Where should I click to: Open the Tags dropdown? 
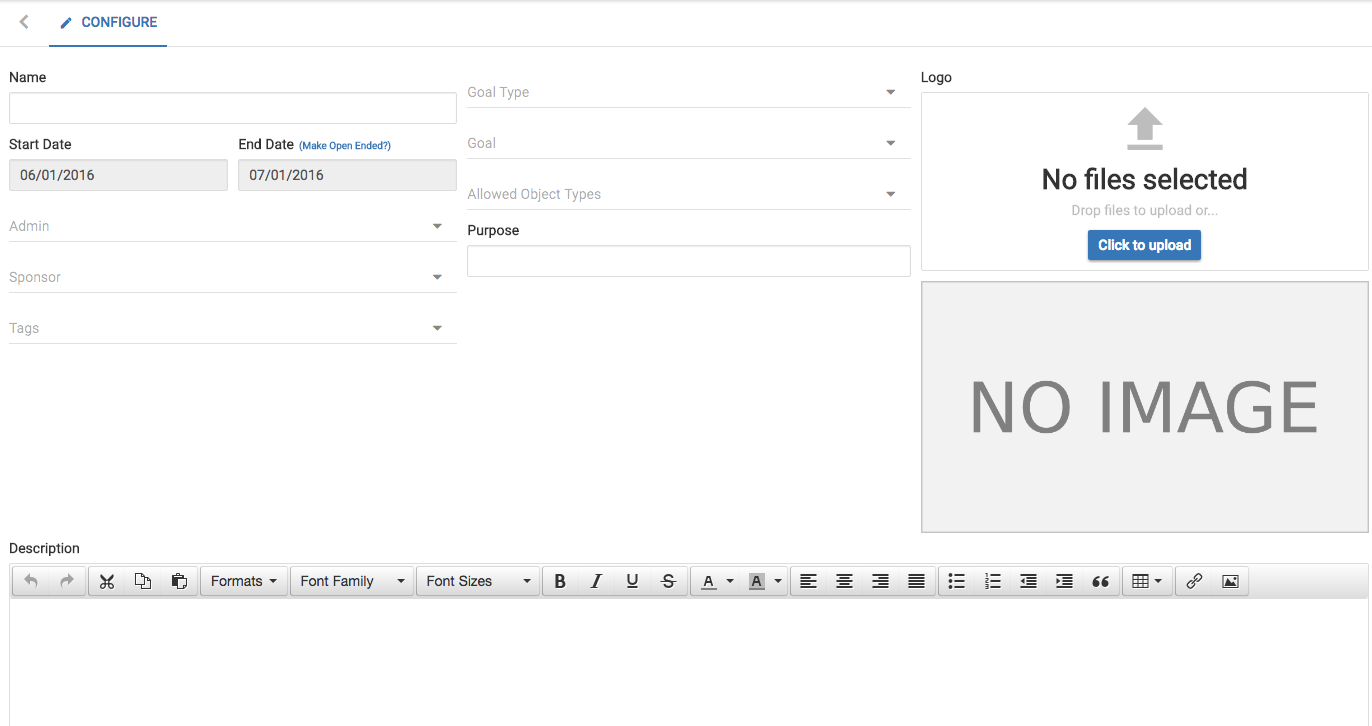(x=233, y=328)
